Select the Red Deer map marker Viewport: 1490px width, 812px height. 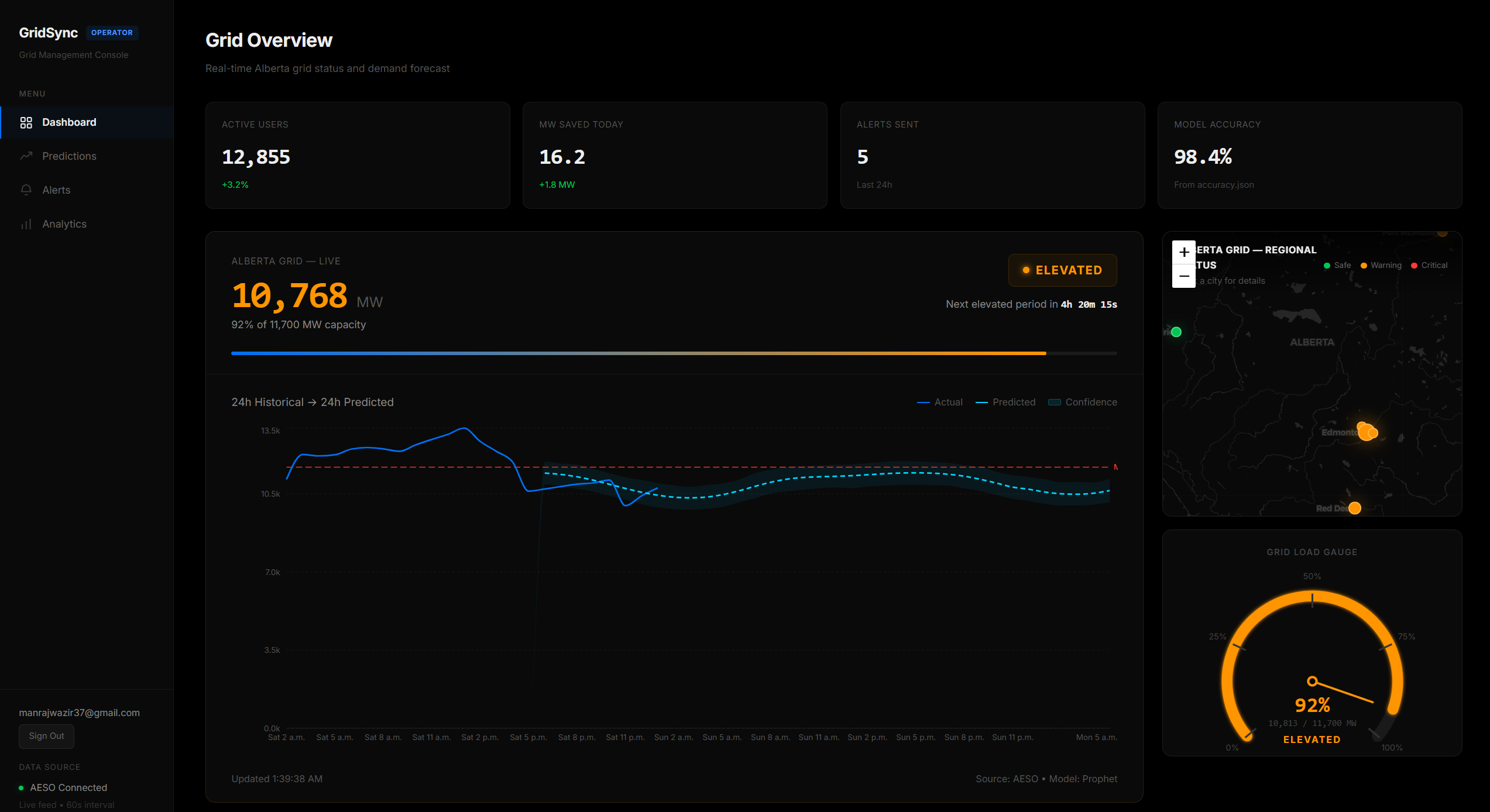pyautogui.click(x=1354, y=508)
